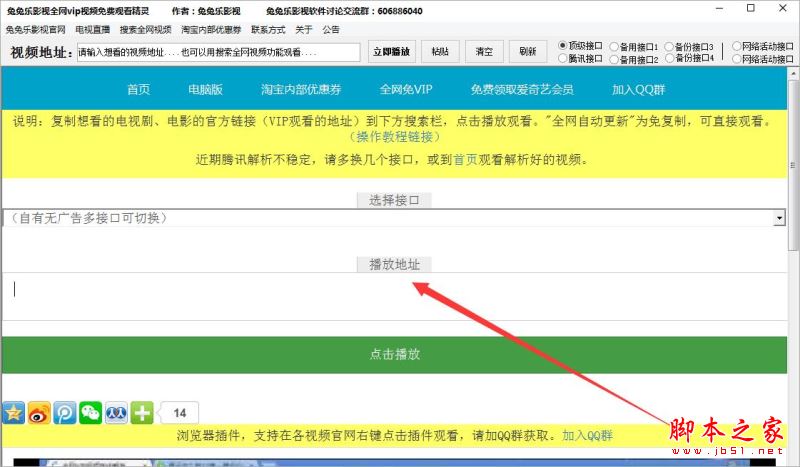Open the 电视直播 menu
Image resolution: width=800 pixels, height=467 pixels.
click(x=92, y=30)
